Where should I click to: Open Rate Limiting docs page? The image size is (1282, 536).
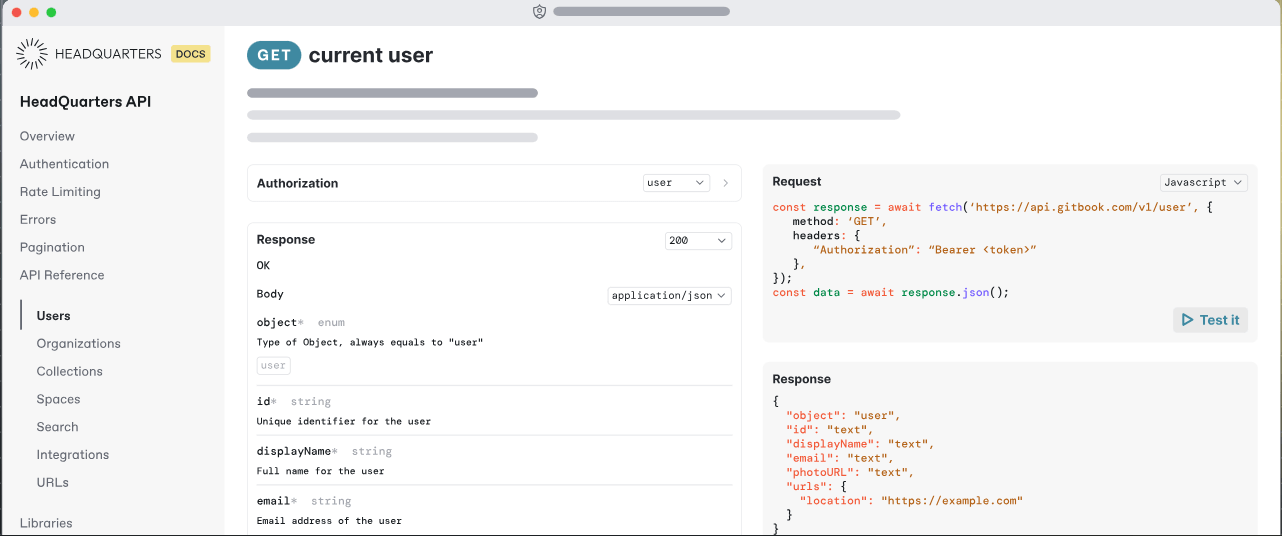click(60, 192)
